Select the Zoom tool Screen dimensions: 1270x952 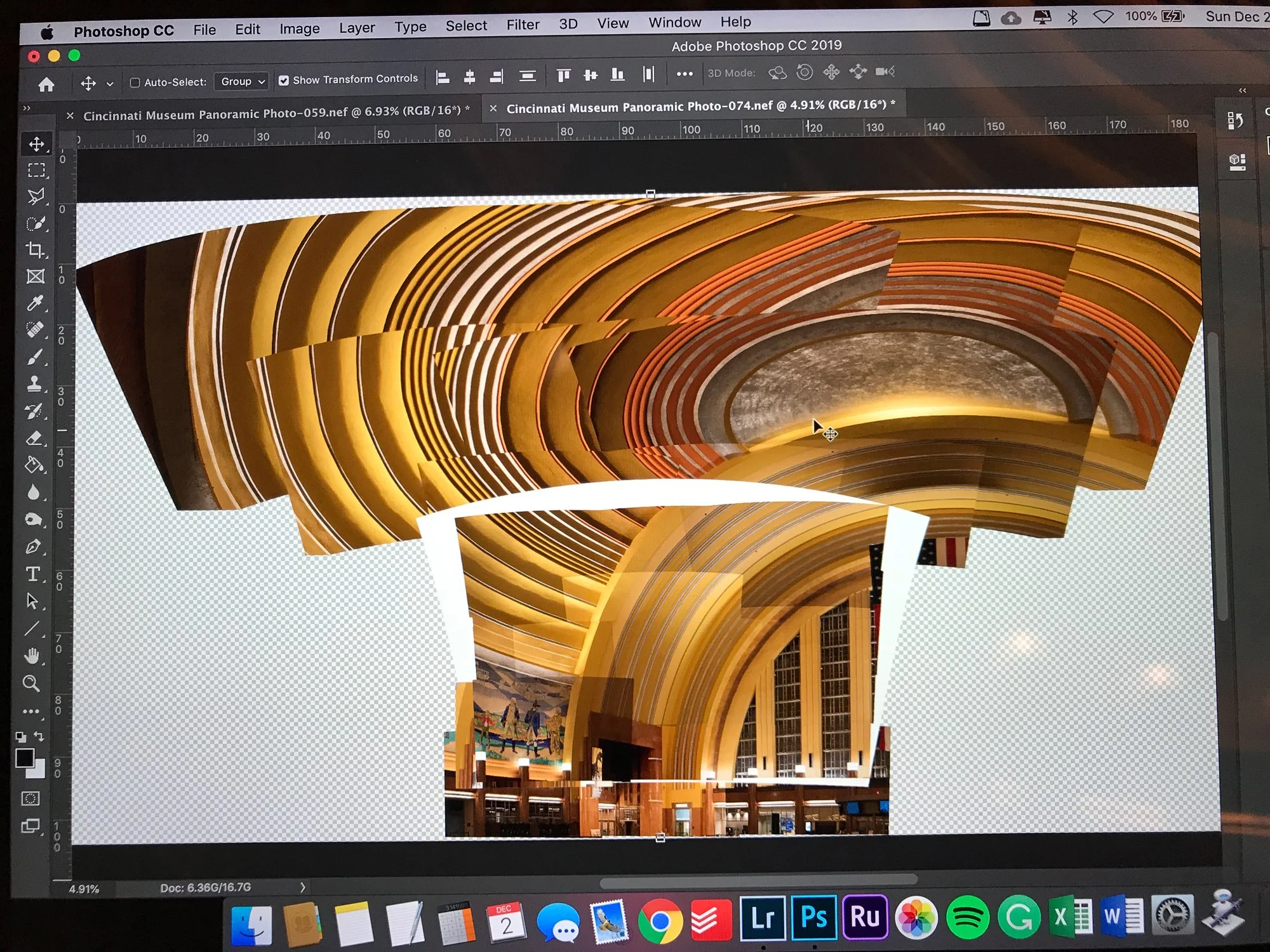(31, 684)
